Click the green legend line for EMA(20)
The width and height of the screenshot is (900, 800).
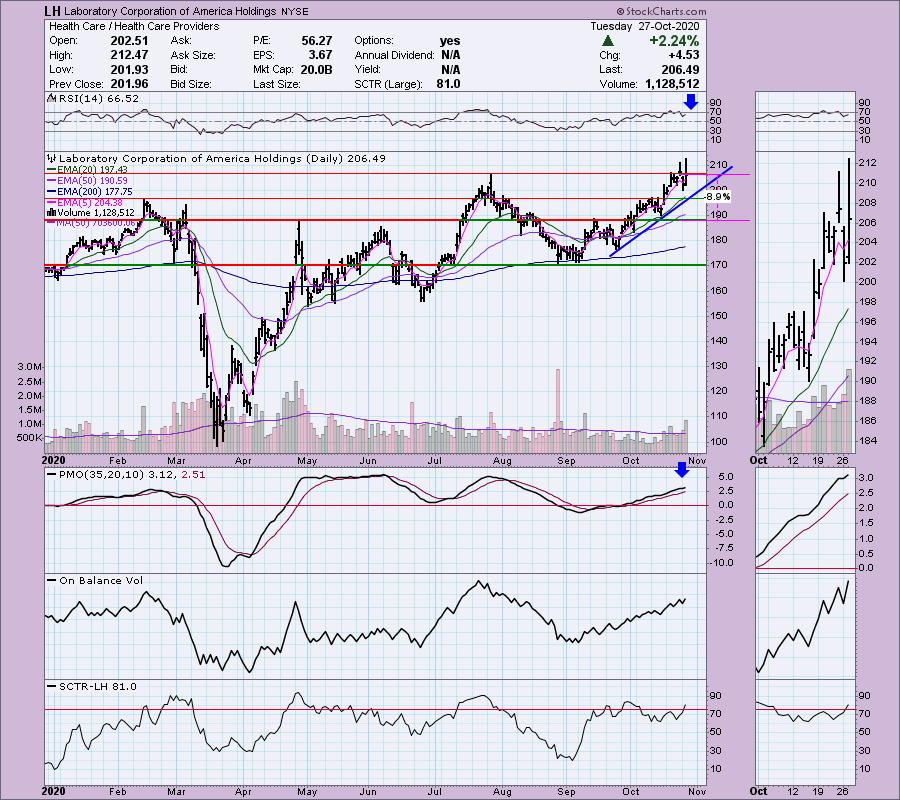click(51, 170)
